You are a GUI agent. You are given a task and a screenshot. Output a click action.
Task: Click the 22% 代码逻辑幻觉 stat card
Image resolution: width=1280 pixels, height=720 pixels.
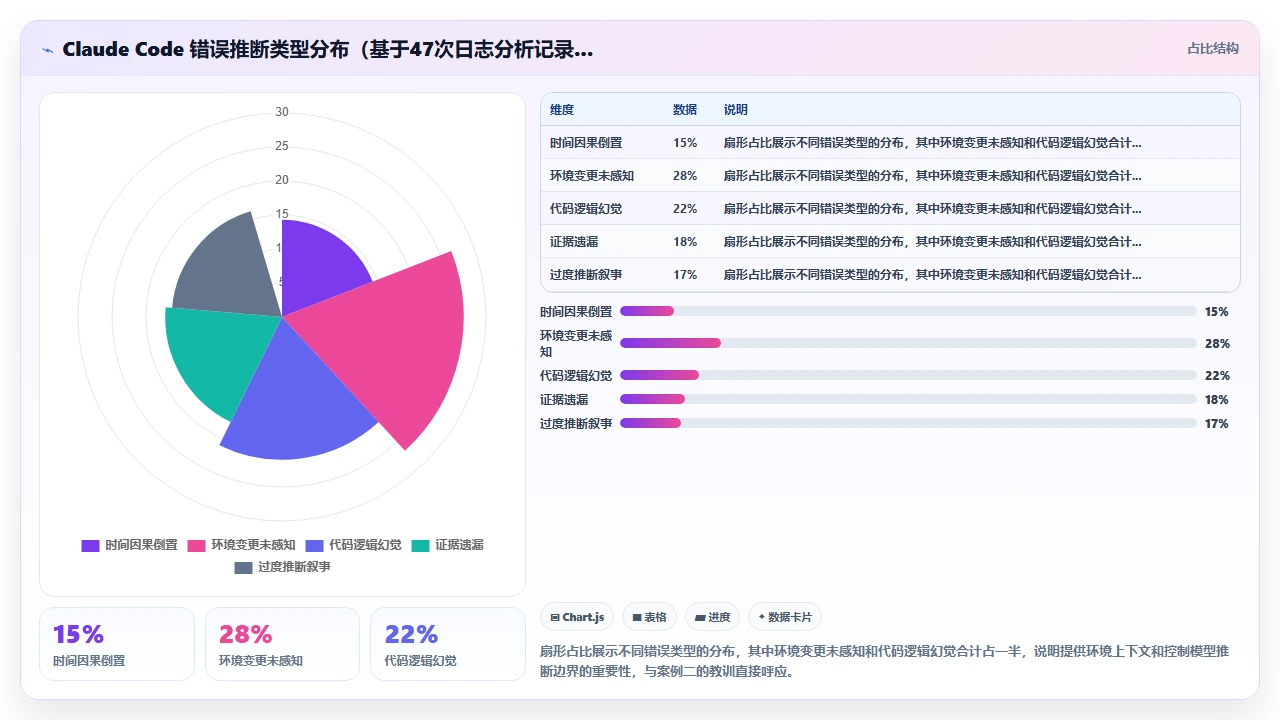tap(448, 644)
